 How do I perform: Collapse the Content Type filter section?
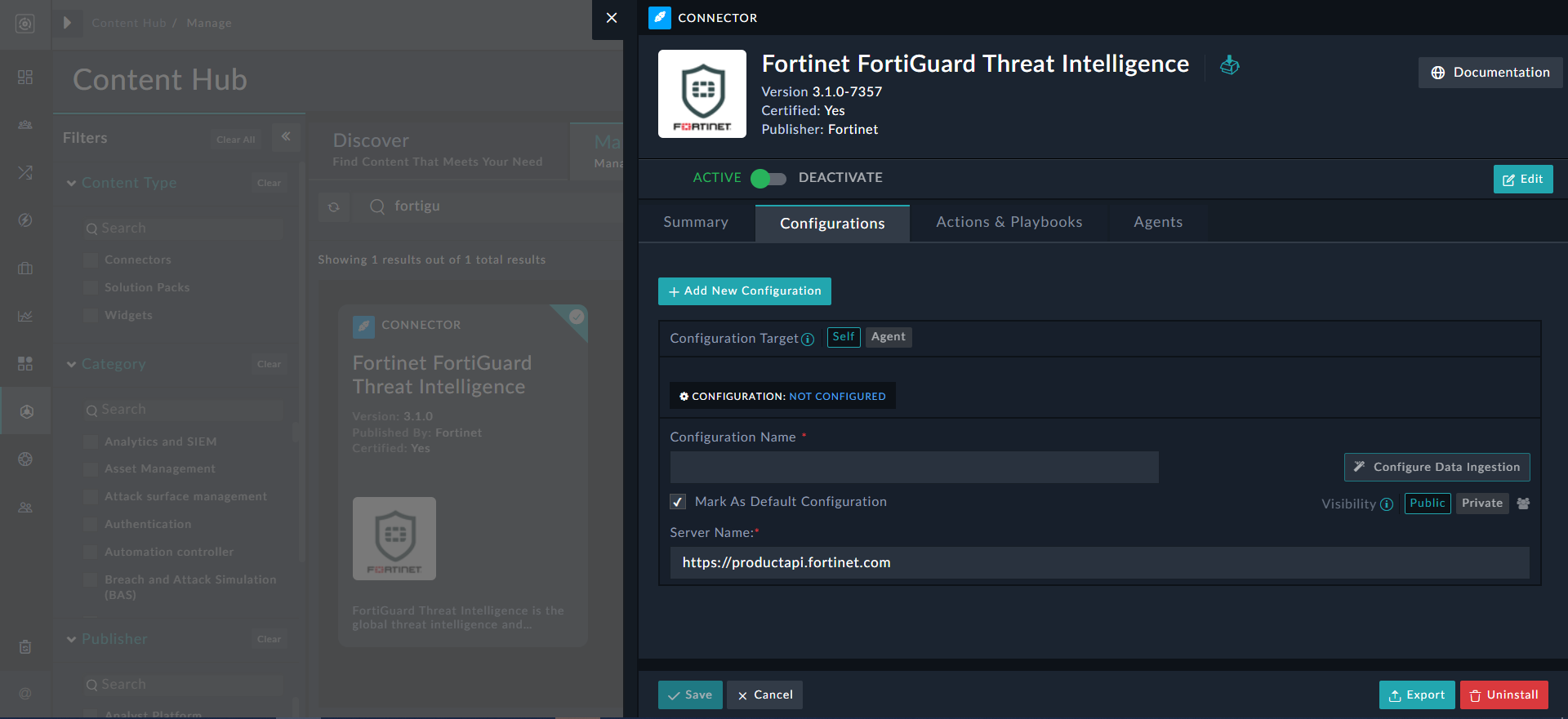(x=72, y=184)
